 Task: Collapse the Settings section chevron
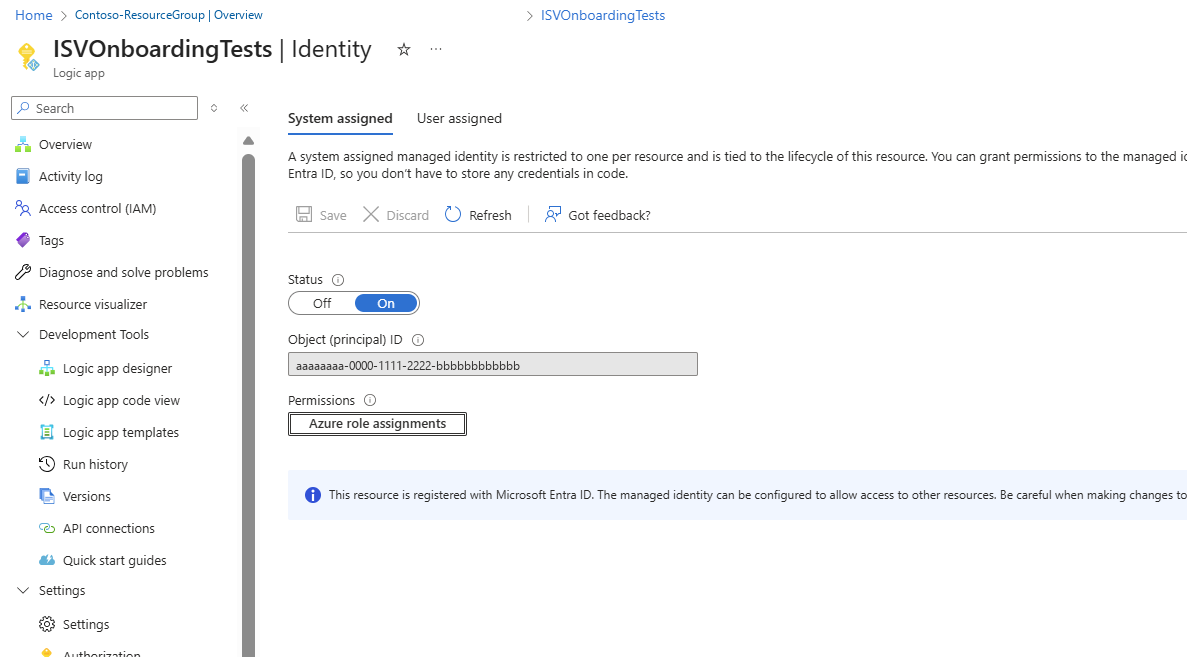tap(23, 590)
